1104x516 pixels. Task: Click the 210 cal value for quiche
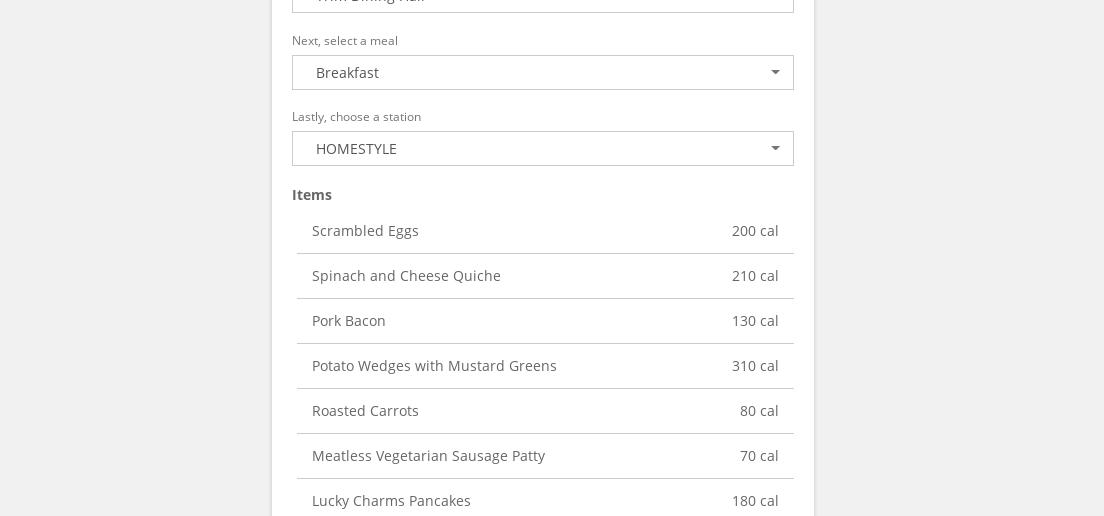[x=755, y=276]
